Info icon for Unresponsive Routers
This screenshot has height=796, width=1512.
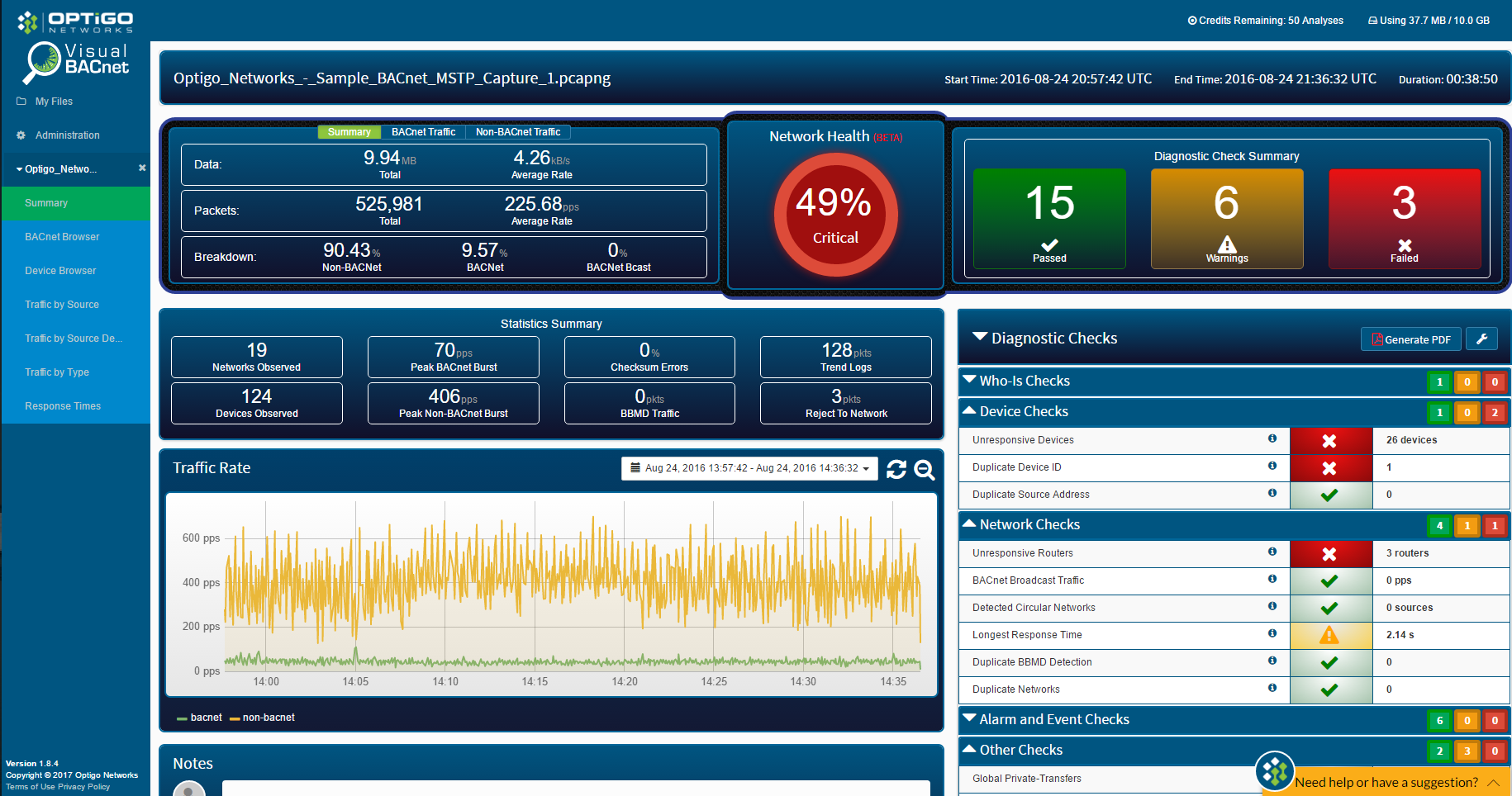(x=1272, y=552)
